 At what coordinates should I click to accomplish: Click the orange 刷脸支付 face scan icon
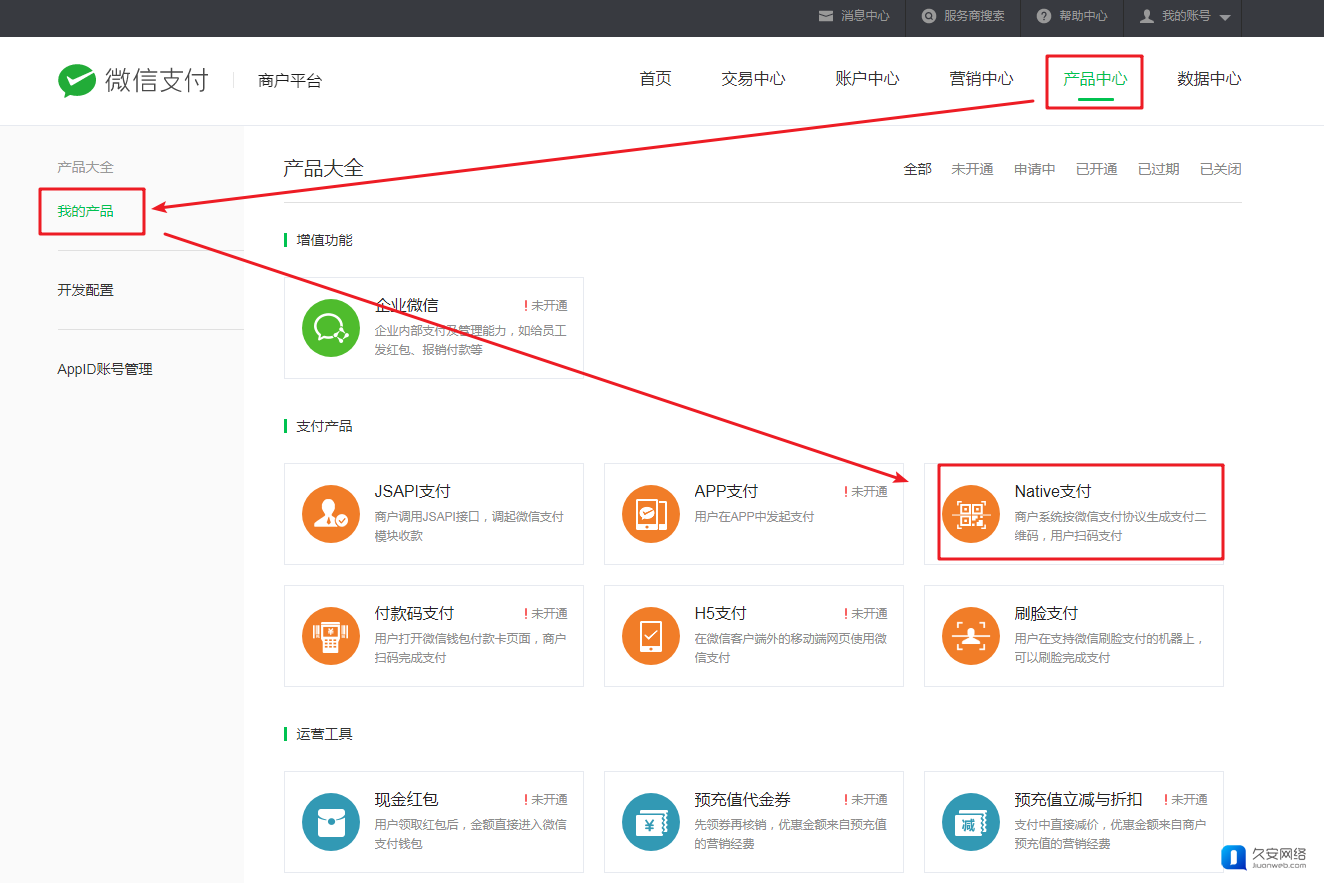pyautogui.click(x=971, y=636)
